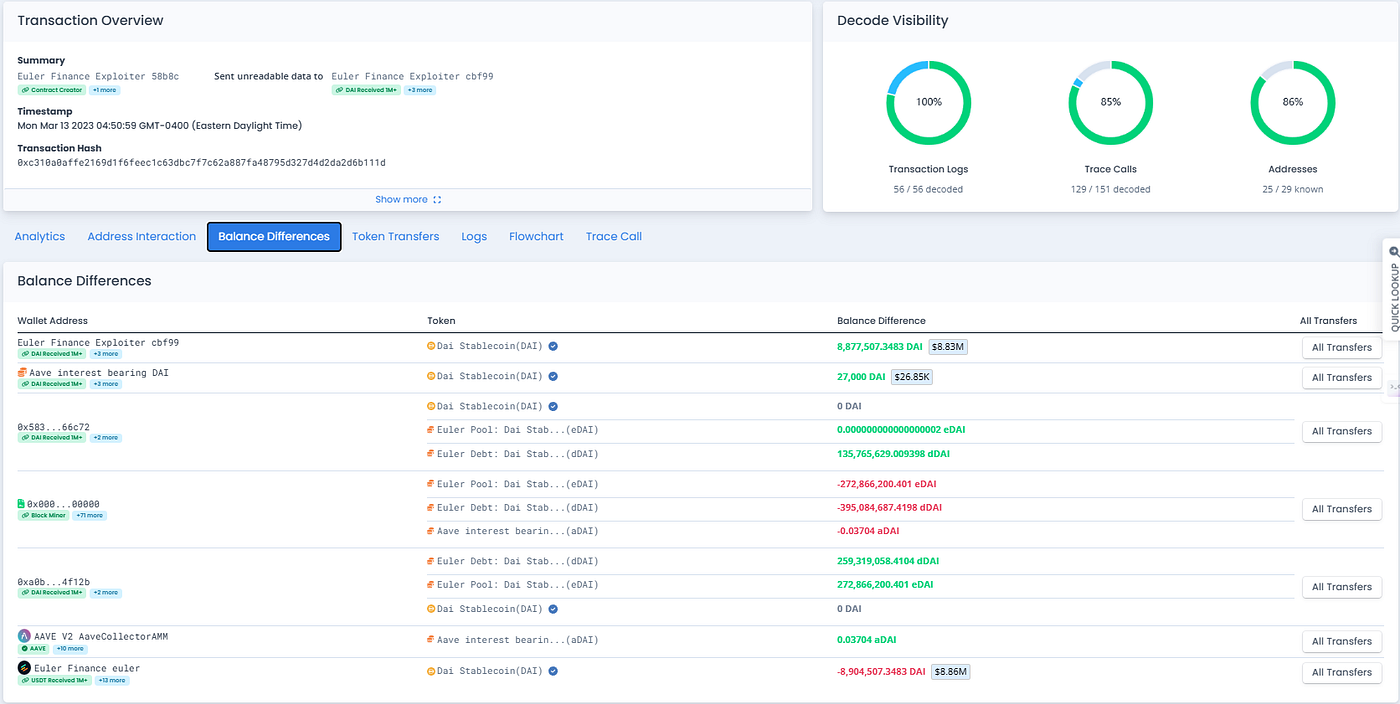Switch to the Analytics tab
The height and width of the screenshot is (704, 1400).
click(40, 237)
